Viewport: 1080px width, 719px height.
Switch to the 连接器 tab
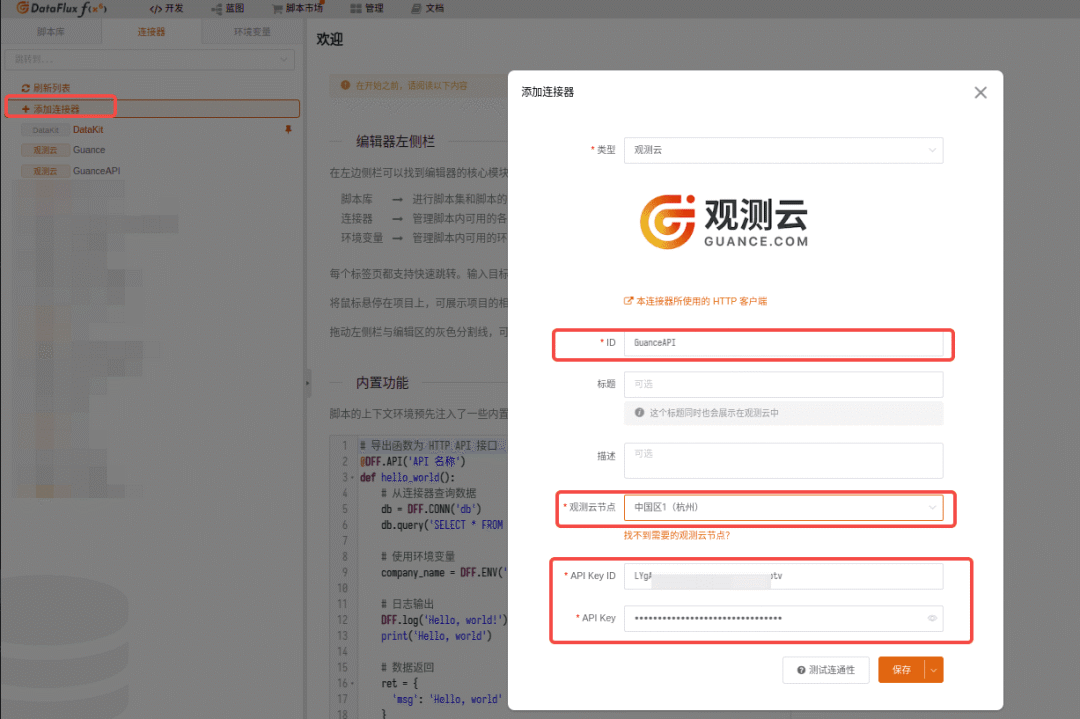151,32
